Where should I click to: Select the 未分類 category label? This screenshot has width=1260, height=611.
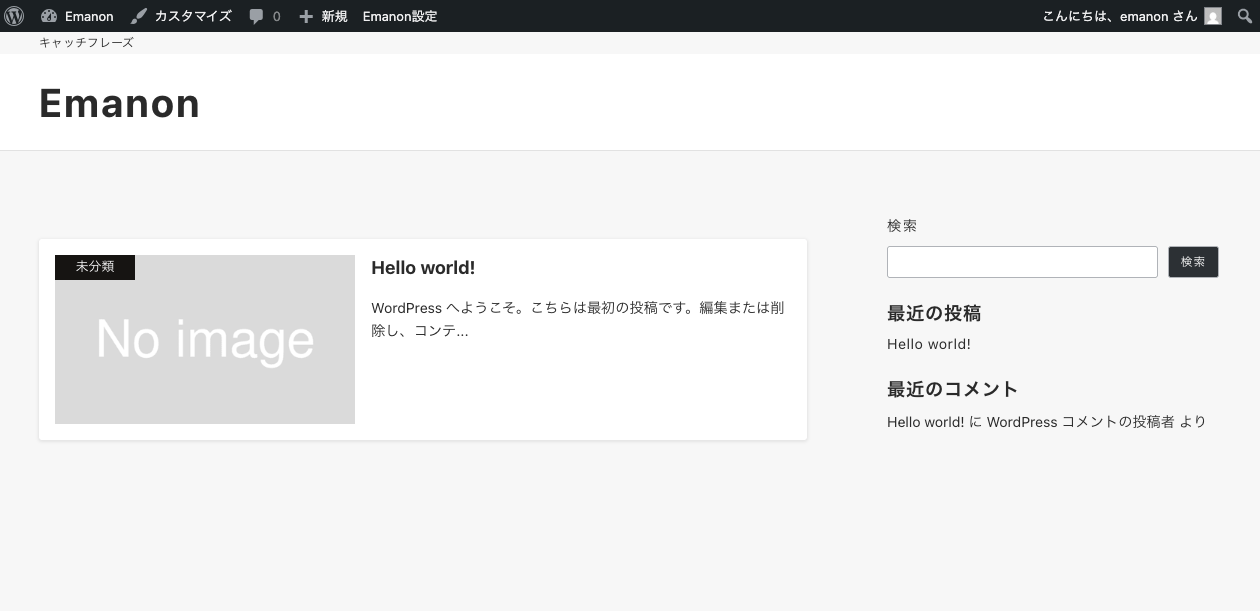(x=95, y=267)
